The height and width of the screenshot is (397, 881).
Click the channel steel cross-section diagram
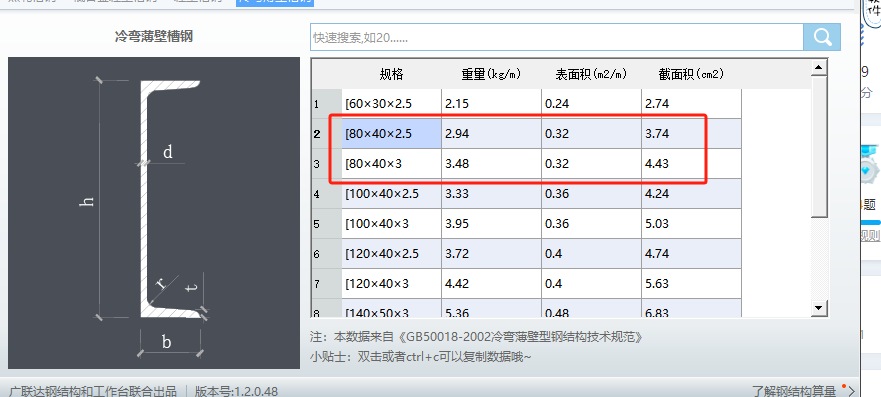(154, 213)
